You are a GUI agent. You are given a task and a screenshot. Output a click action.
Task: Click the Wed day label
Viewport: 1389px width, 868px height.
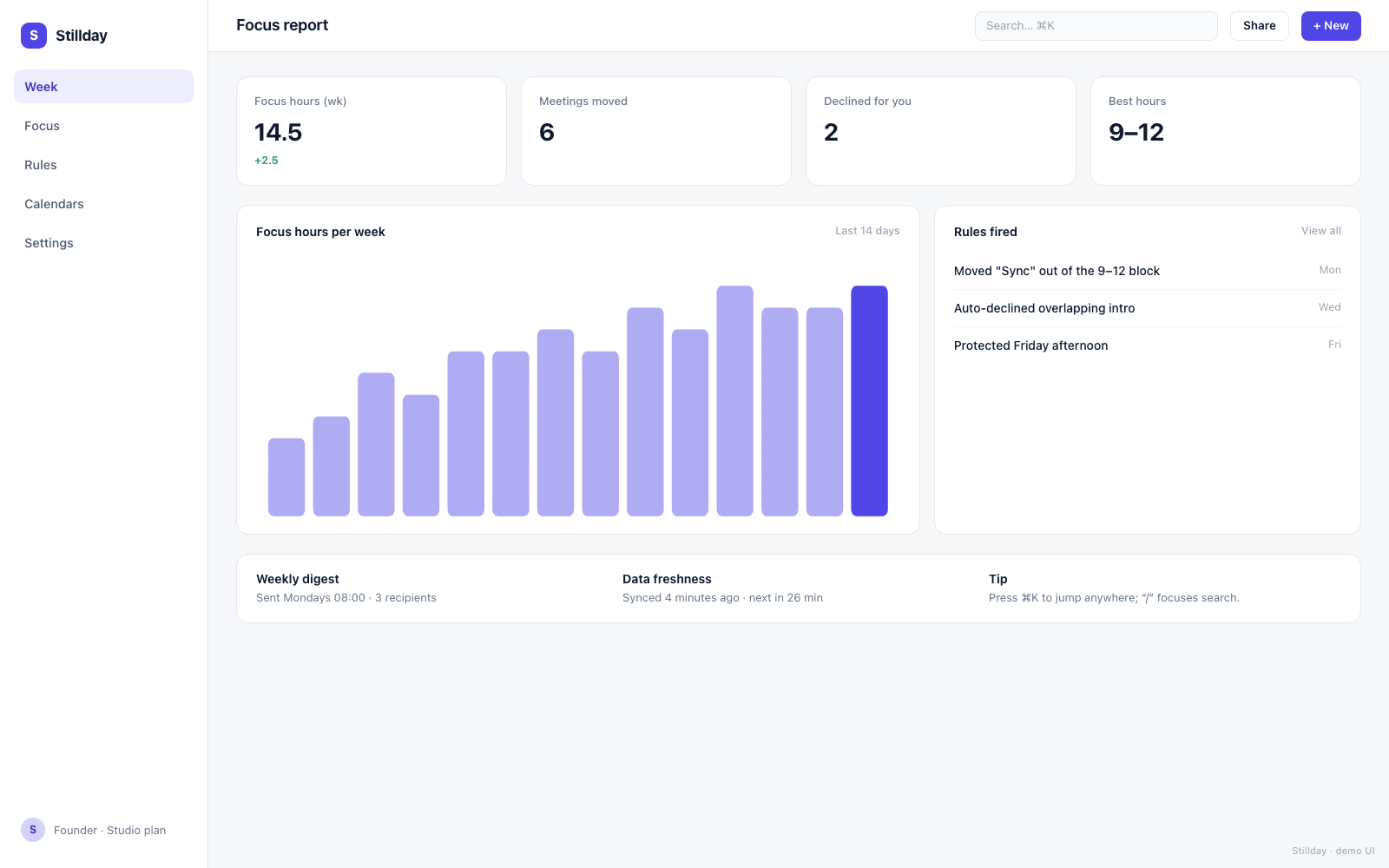1330,307
